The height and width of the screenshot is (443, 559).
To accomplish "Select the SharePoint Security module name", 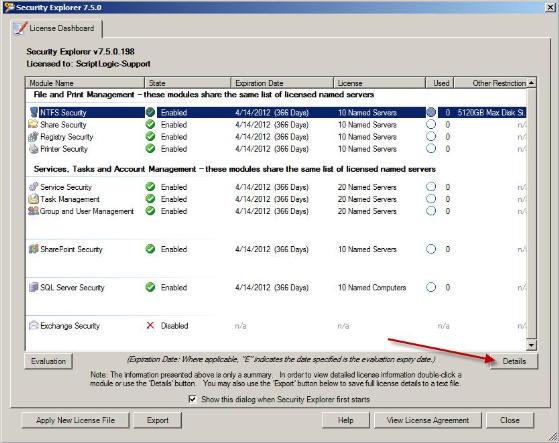I will [x=71, y=249].
